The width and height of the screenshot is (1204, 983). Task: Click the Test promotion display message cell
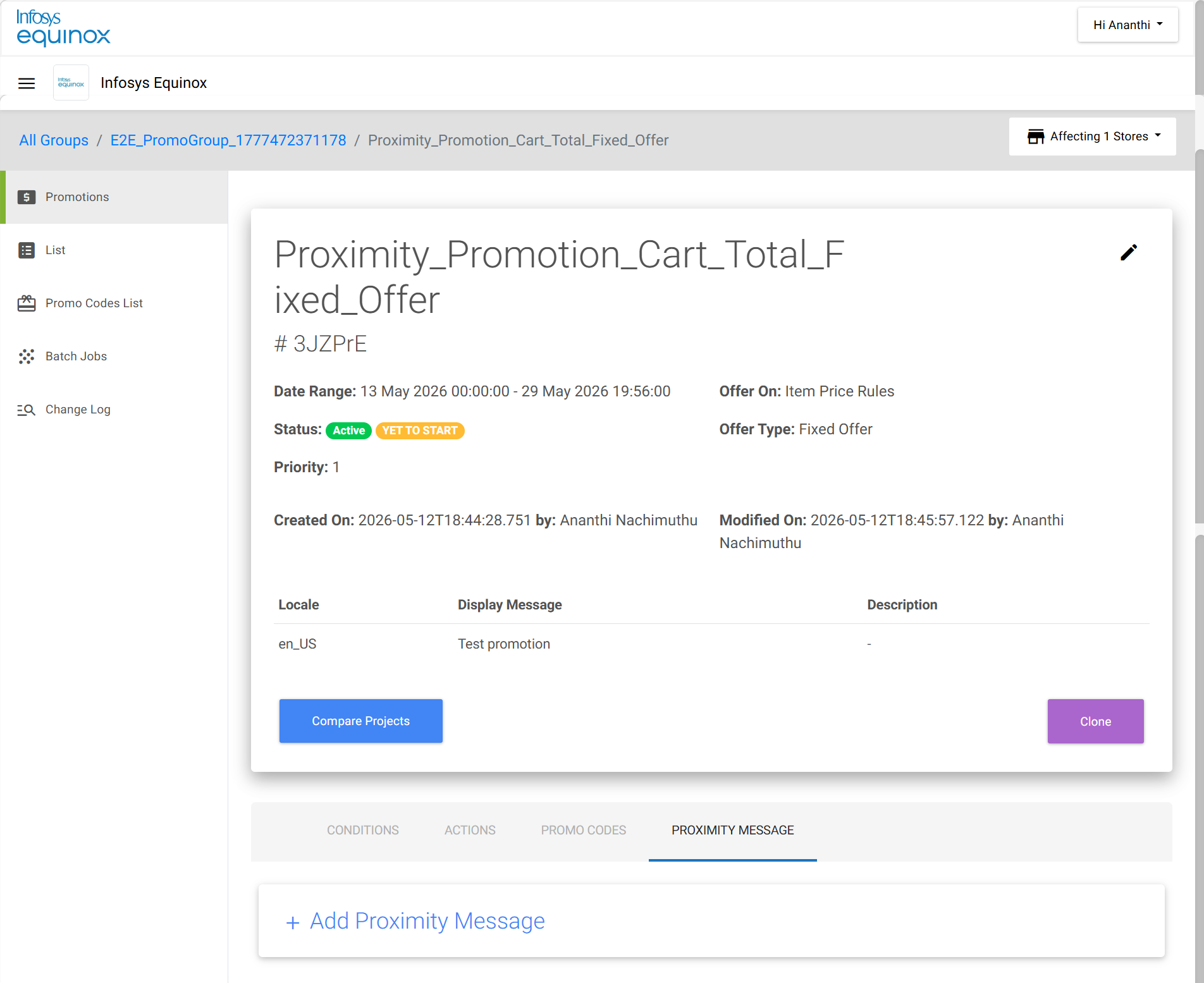[504, 644]
